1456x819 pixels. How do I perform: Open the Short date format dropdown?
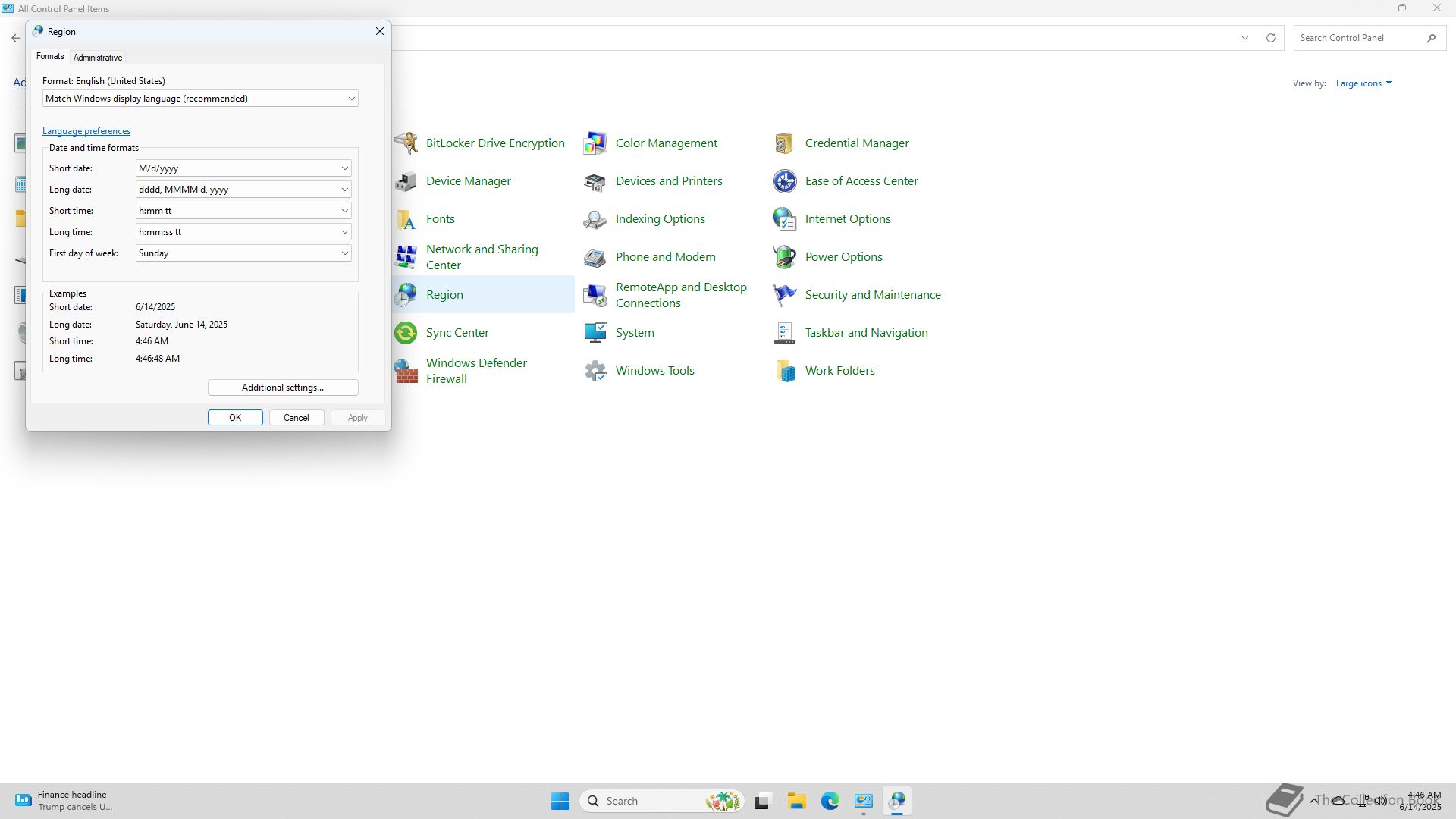[x=243, y=168]
